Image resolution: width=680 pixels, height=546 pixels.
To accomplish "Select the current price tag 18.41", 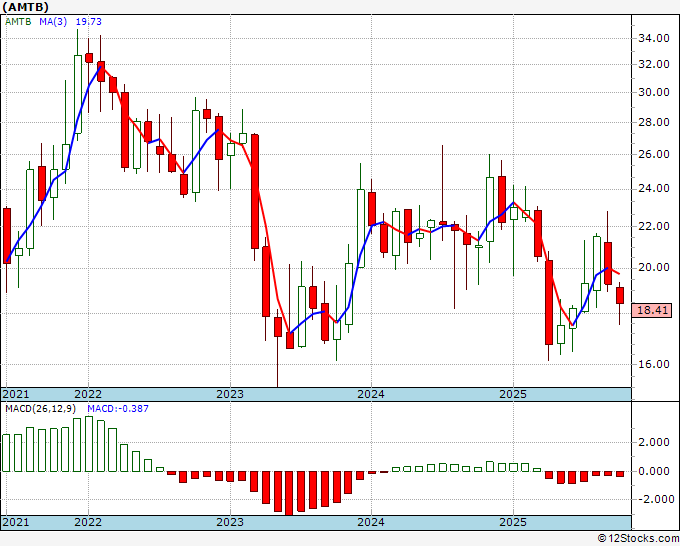I will coord(652,311).
